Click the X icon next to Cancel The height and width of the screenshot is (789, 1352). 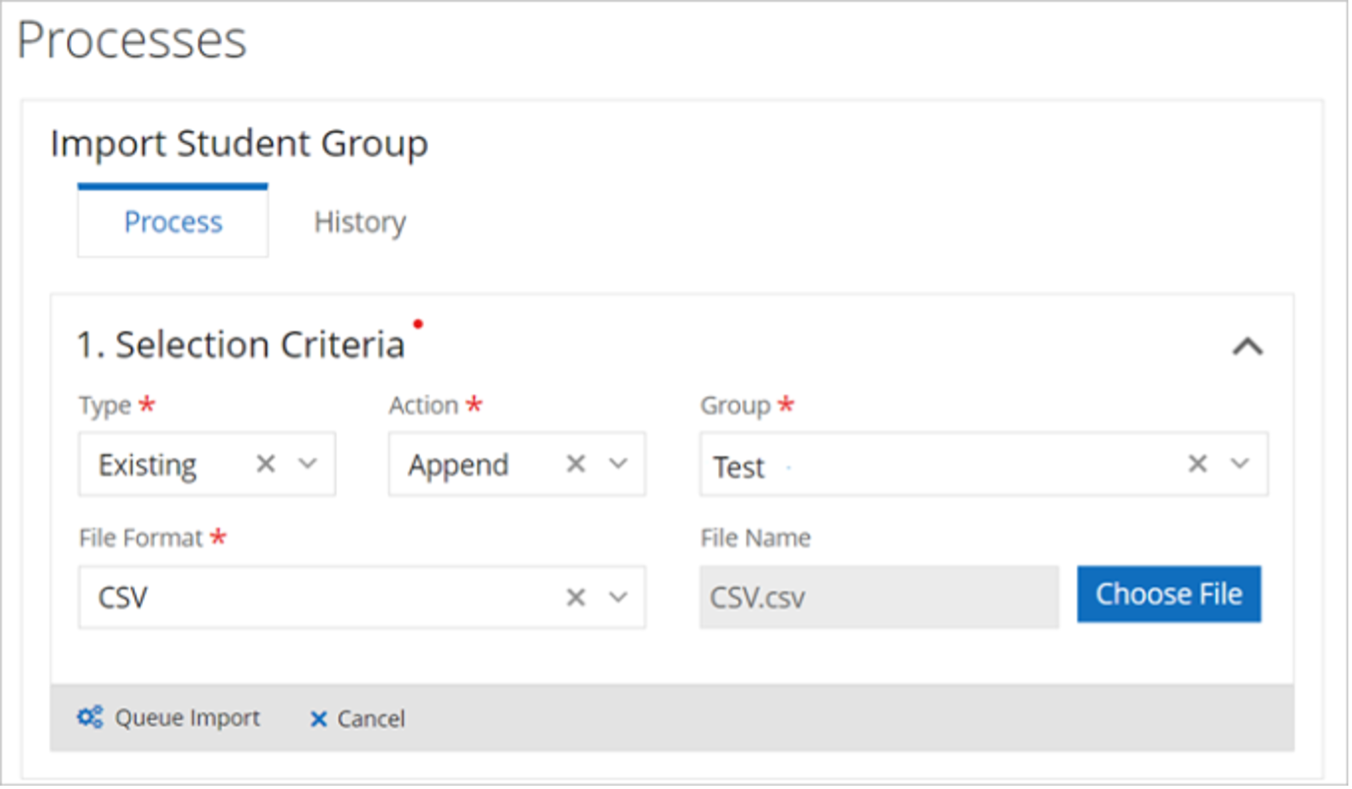318,718
